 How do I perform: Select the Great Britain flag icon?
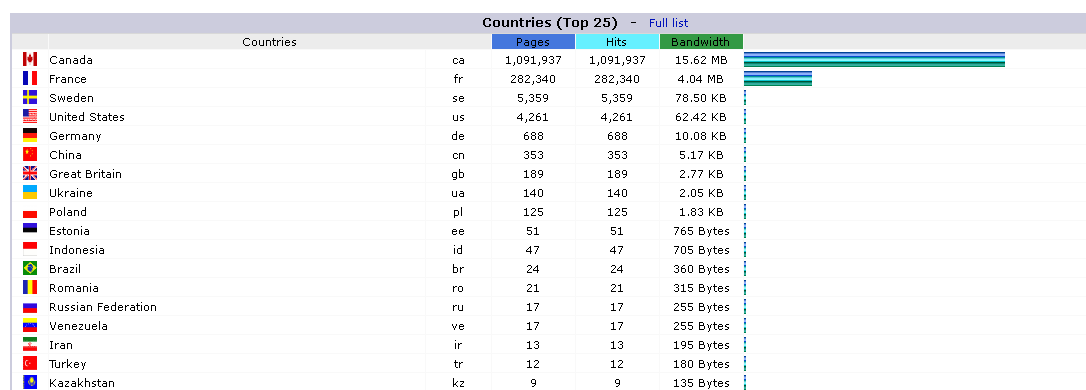click(30, 173)
